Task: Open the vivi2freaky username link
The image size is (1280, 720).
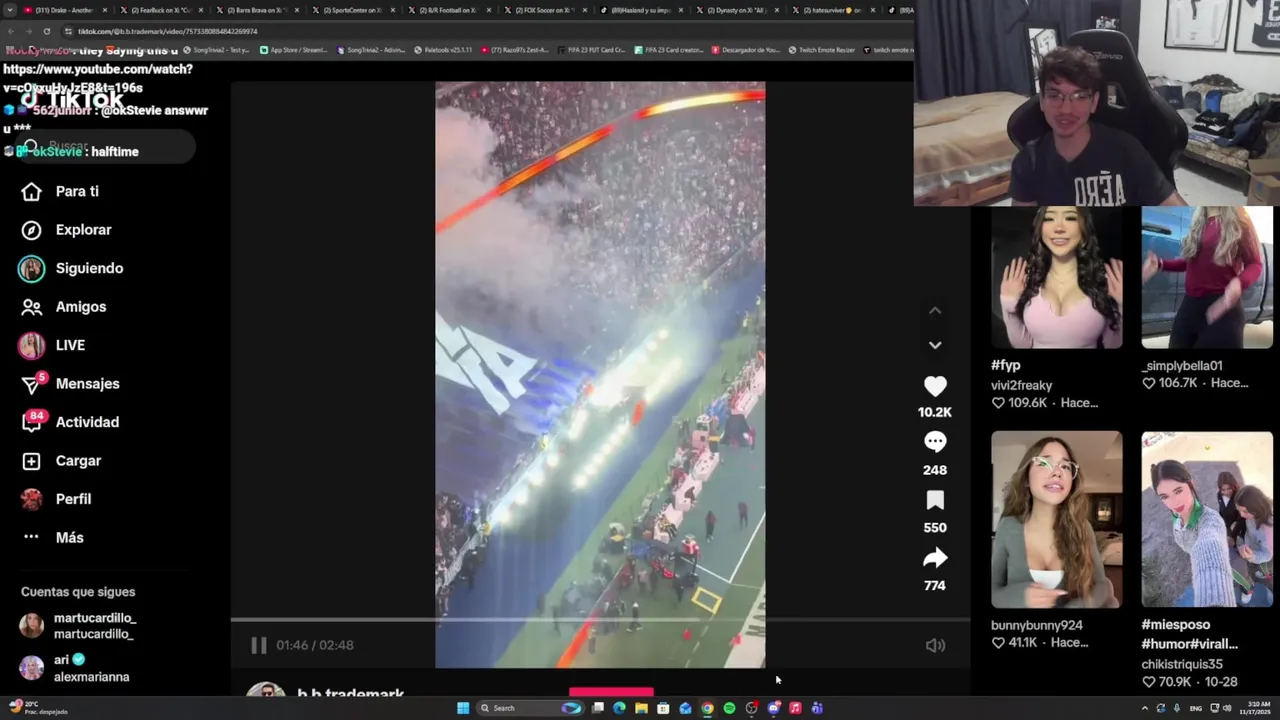Action: pos(1021,385)
